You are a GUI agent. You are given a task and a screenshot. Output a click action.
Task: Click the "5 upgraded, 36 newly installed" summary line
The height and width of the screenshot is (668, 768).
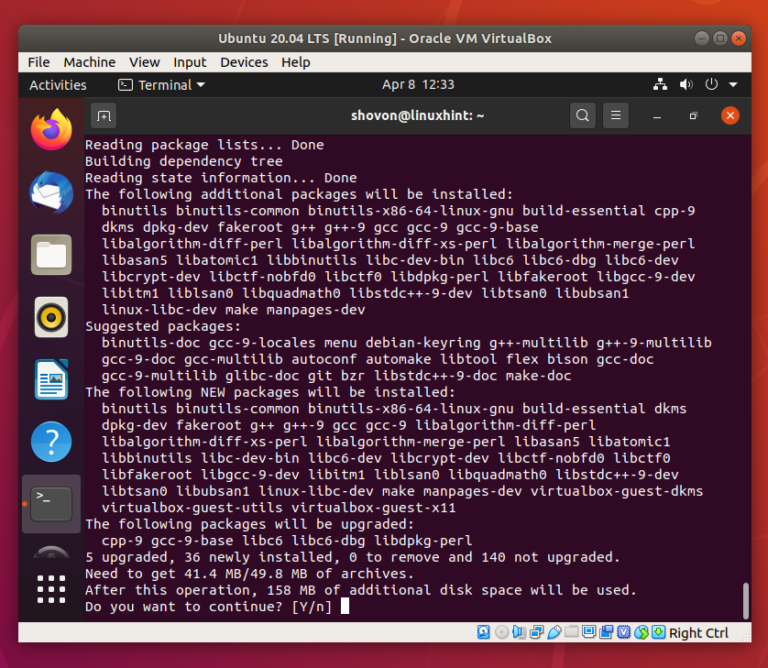(353, 557)
